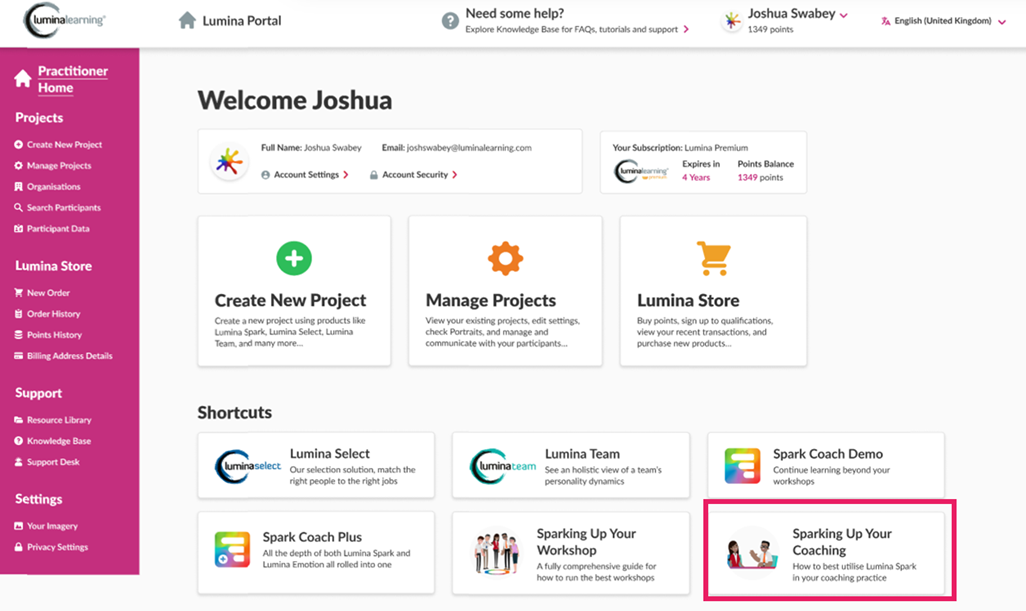
Task: Click the Practitioner Home house icon
Action: pos(23,79)
